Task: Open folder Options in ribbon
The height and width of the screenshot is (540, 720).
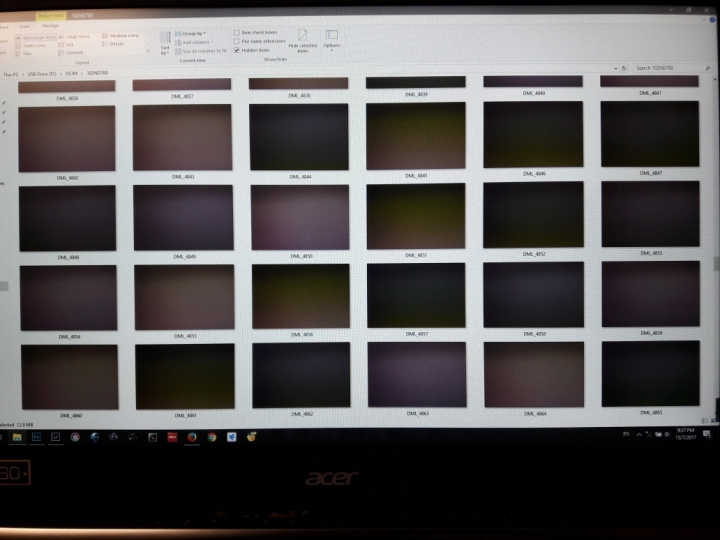Action: point(332,39)
